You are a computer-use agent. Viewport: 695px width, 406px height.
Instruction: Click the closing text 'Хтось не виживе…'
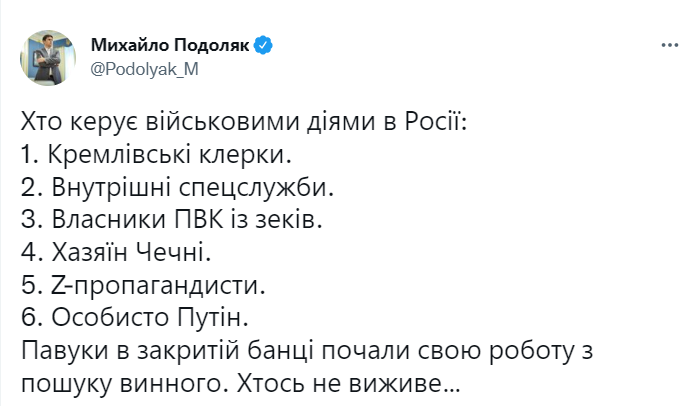click(349, 383)
